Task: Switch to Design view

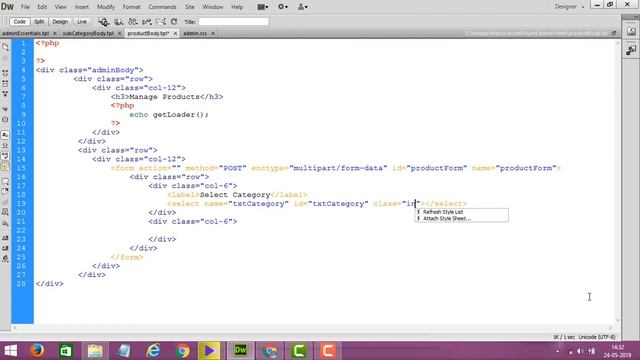Action: click(x=60, y=22)
